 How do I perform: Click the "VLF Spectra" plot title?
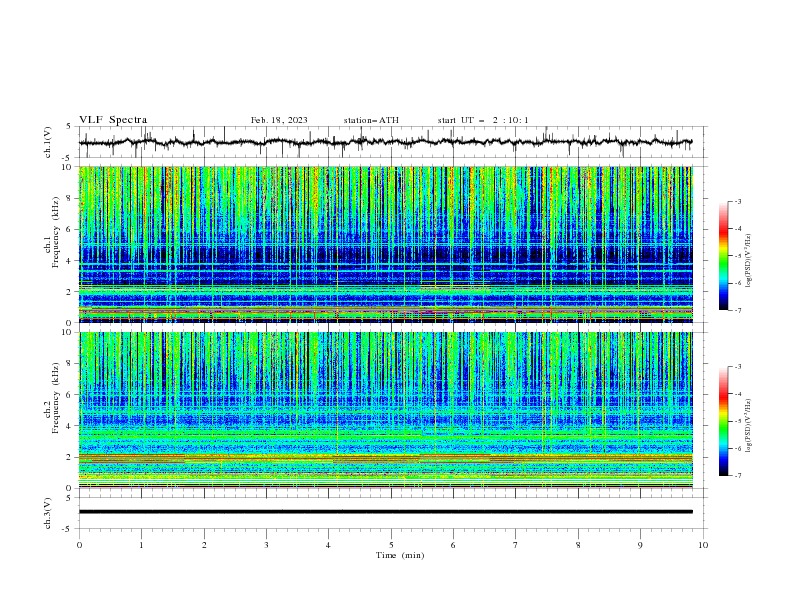point(113,120)
